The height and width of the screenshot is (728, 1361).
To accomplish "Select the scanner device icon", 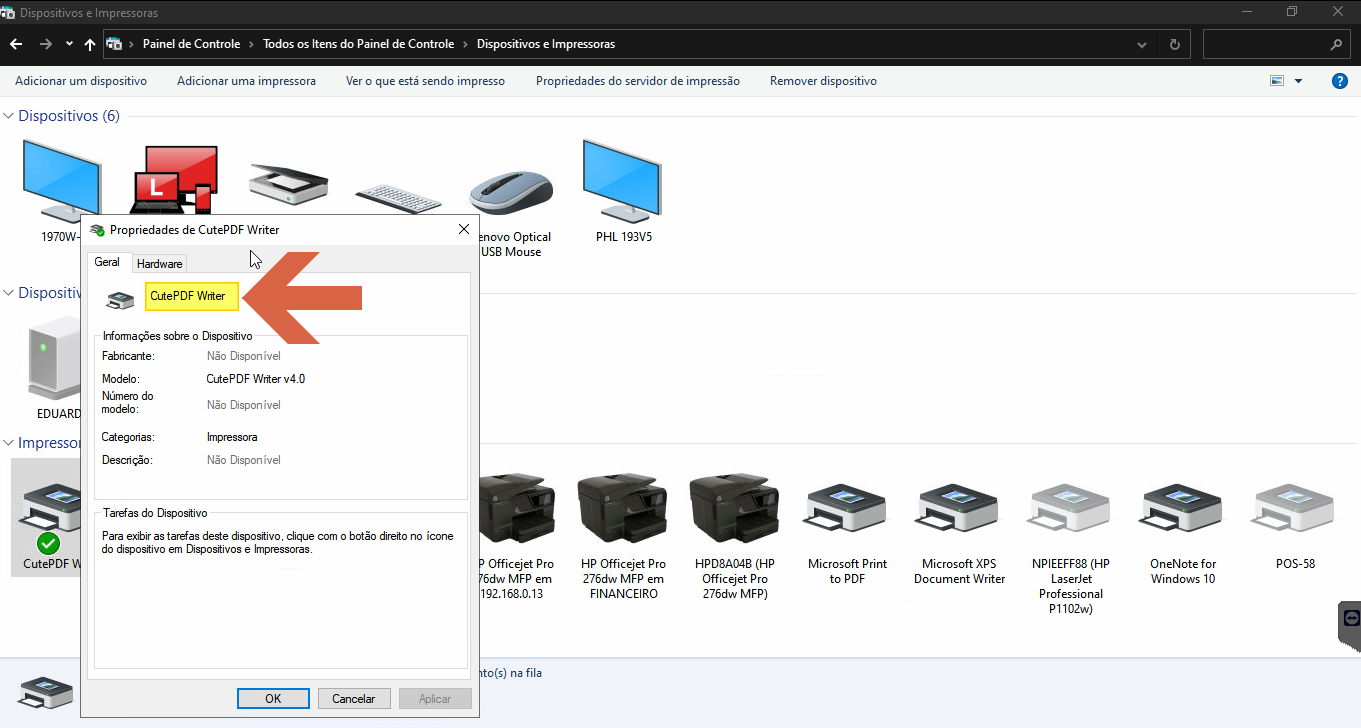I will tap(288, 183).
